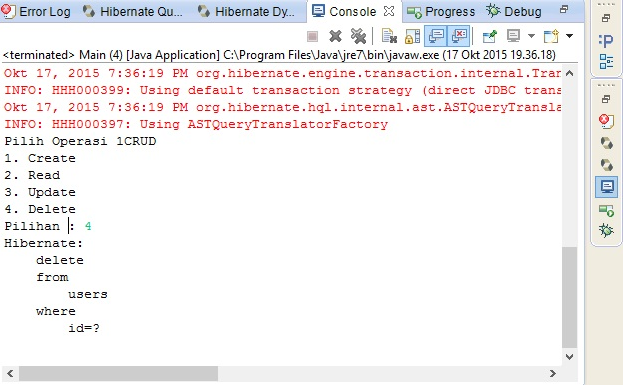Toggle show console on standard output change
Image resolution: width=623 pixels, height=385 pixels.
click(436, 36)
